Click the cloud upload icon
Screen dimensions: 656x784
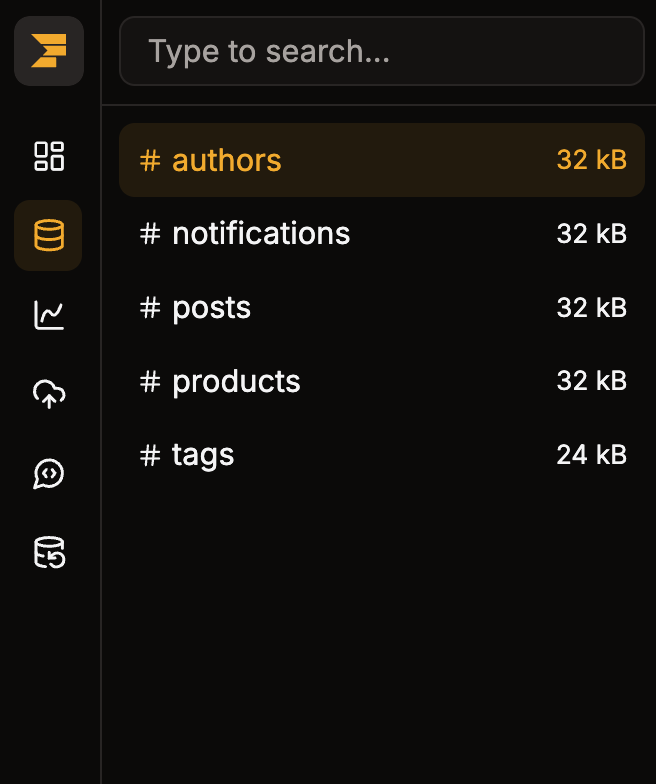pyautogui.click(x=49, y=395)
